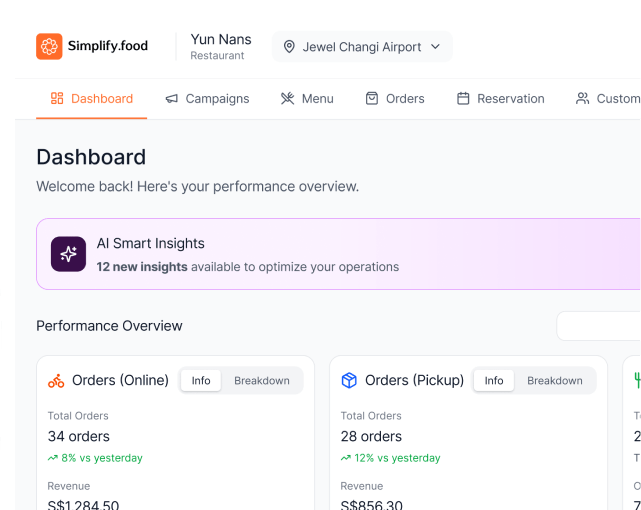Click the Orders clipboard icon
This screenshot has height=510, width=641.
pyautogui.click(x=372, y=99)
